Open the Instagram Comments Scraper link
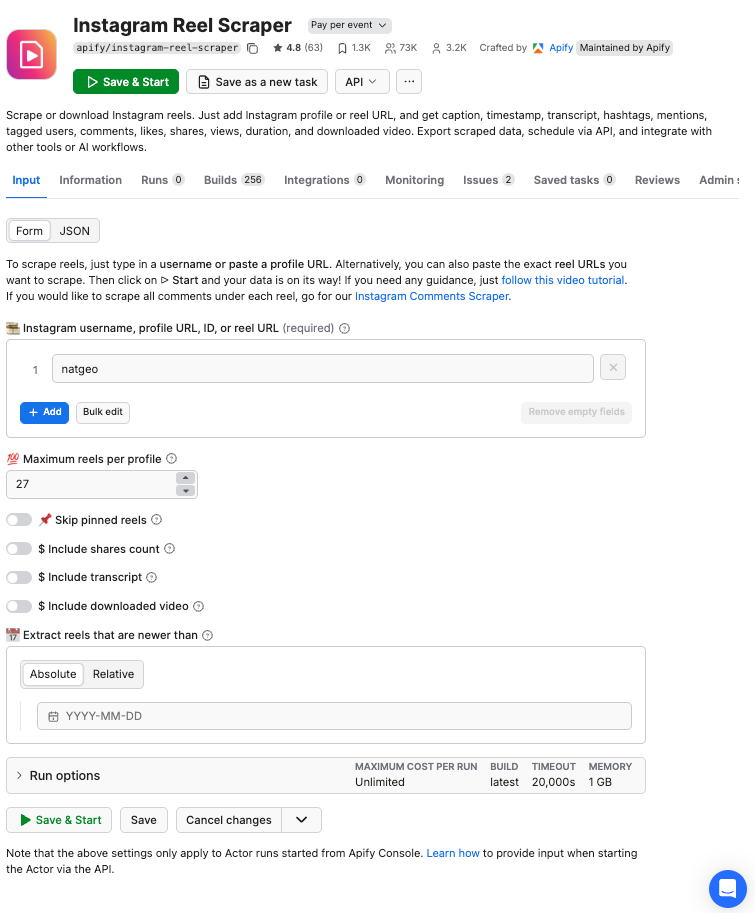The image size is (755, 913). (x=430, y=296)
